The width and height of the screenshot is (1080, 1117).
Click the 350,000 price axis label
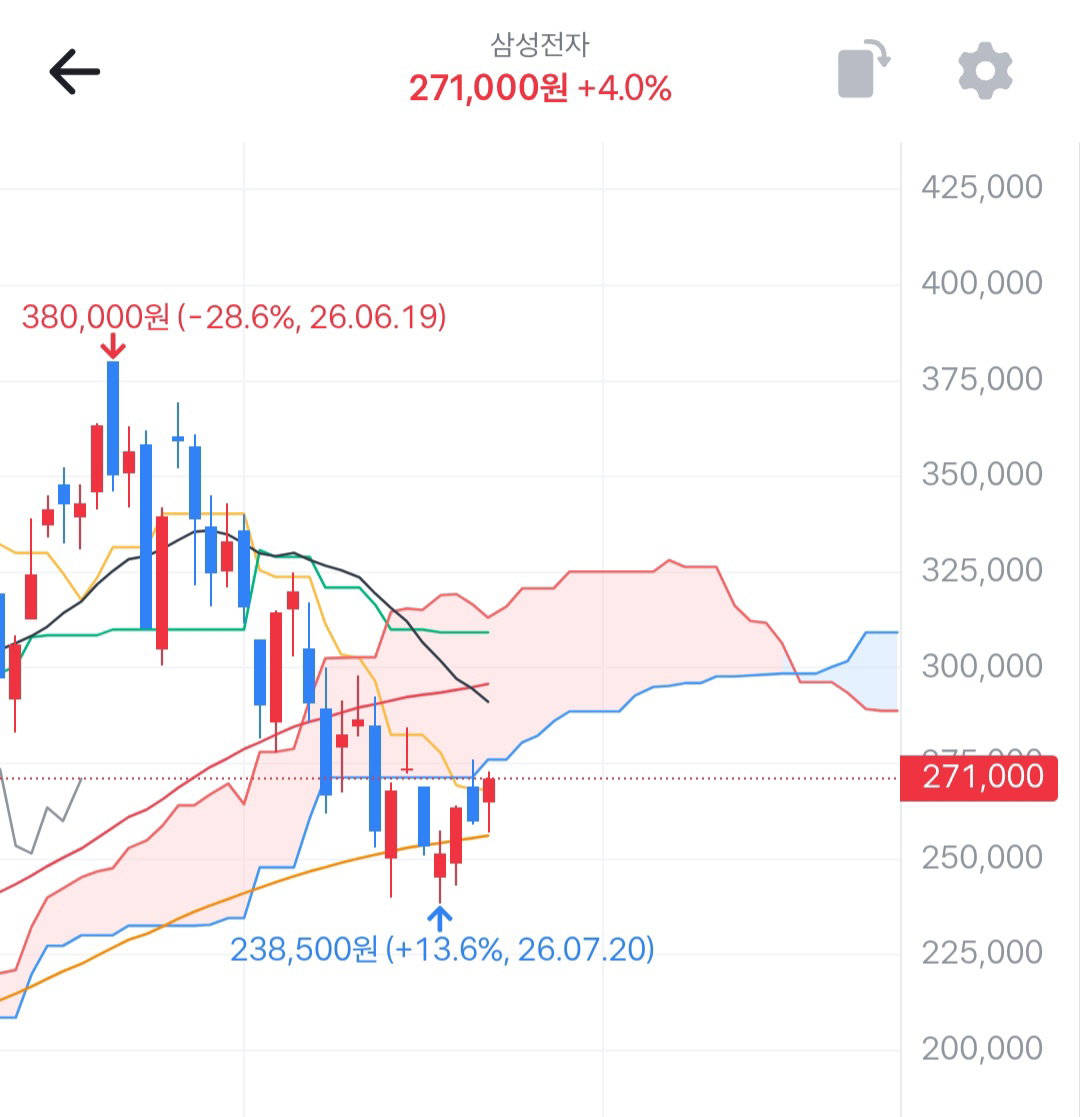click(x=982, y=474)
